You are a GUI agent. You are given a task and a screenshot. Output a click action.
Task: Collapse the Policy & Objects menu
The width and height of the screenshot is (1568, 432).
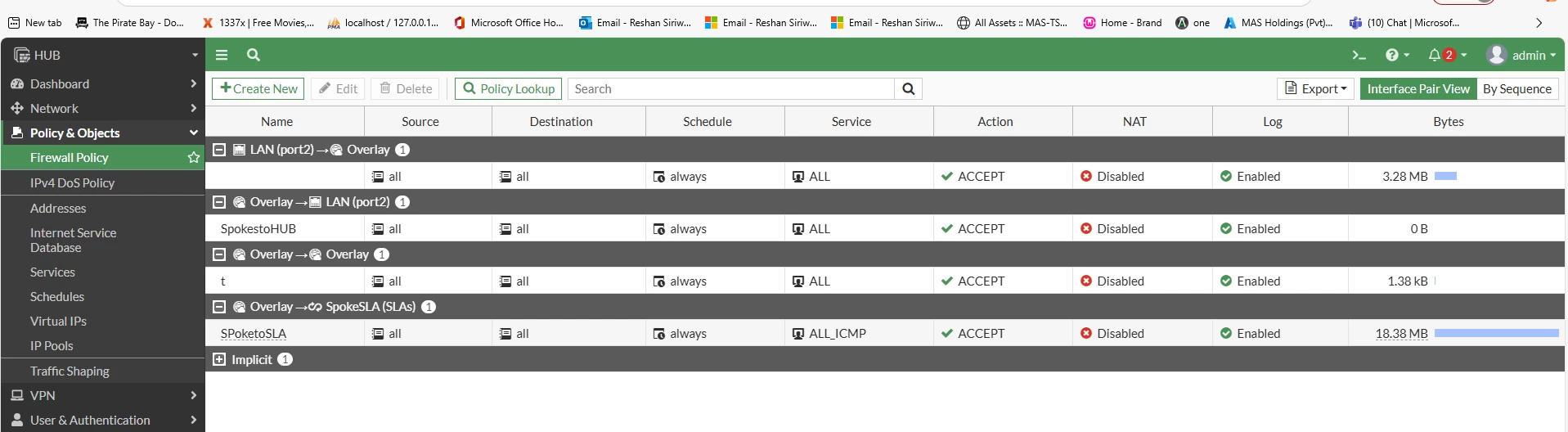[x=102, y=133]
